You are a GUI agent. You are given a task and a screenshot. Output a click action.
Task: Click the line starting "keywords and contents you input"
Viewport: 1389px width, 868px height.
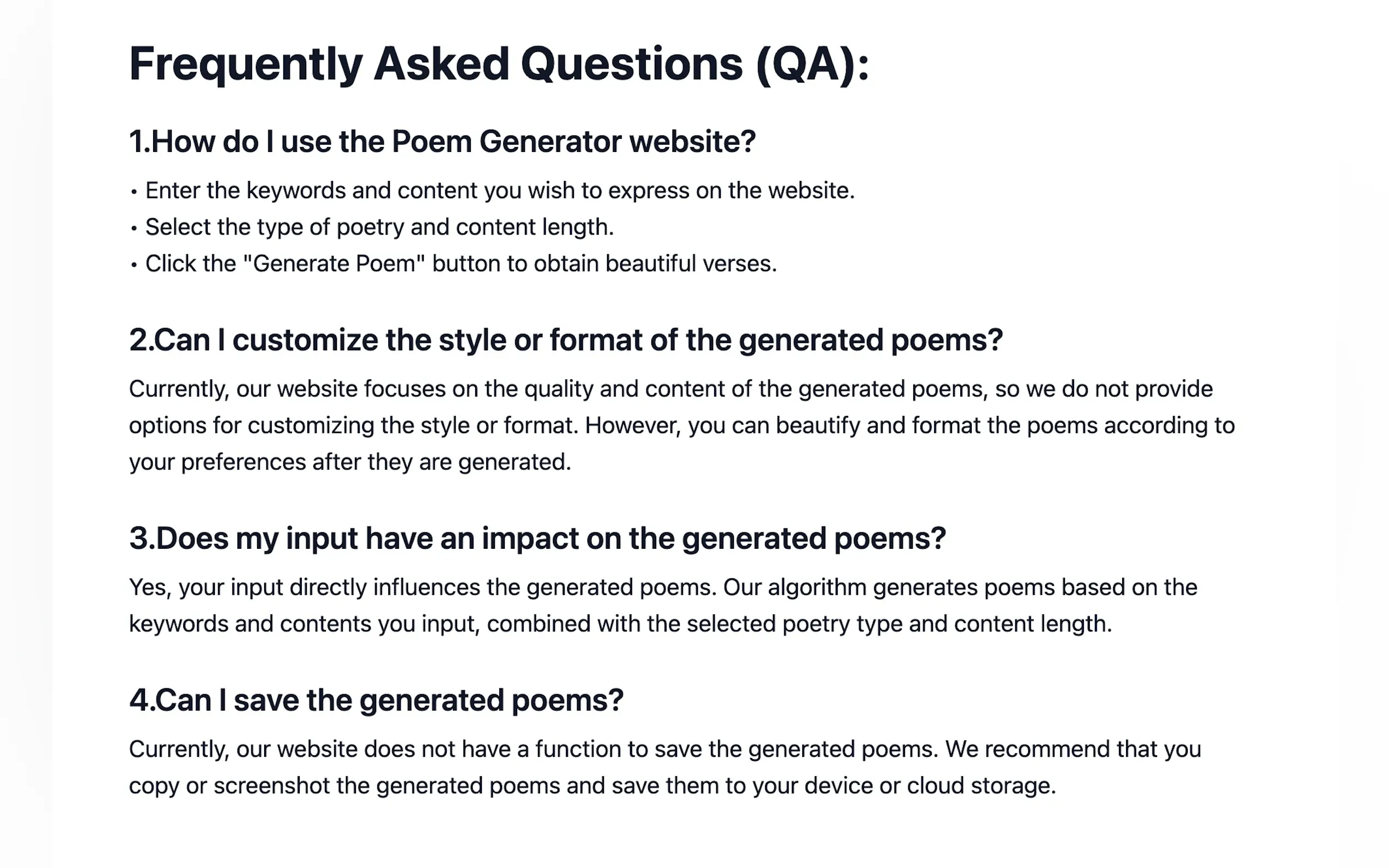click(x=620, y=624)
